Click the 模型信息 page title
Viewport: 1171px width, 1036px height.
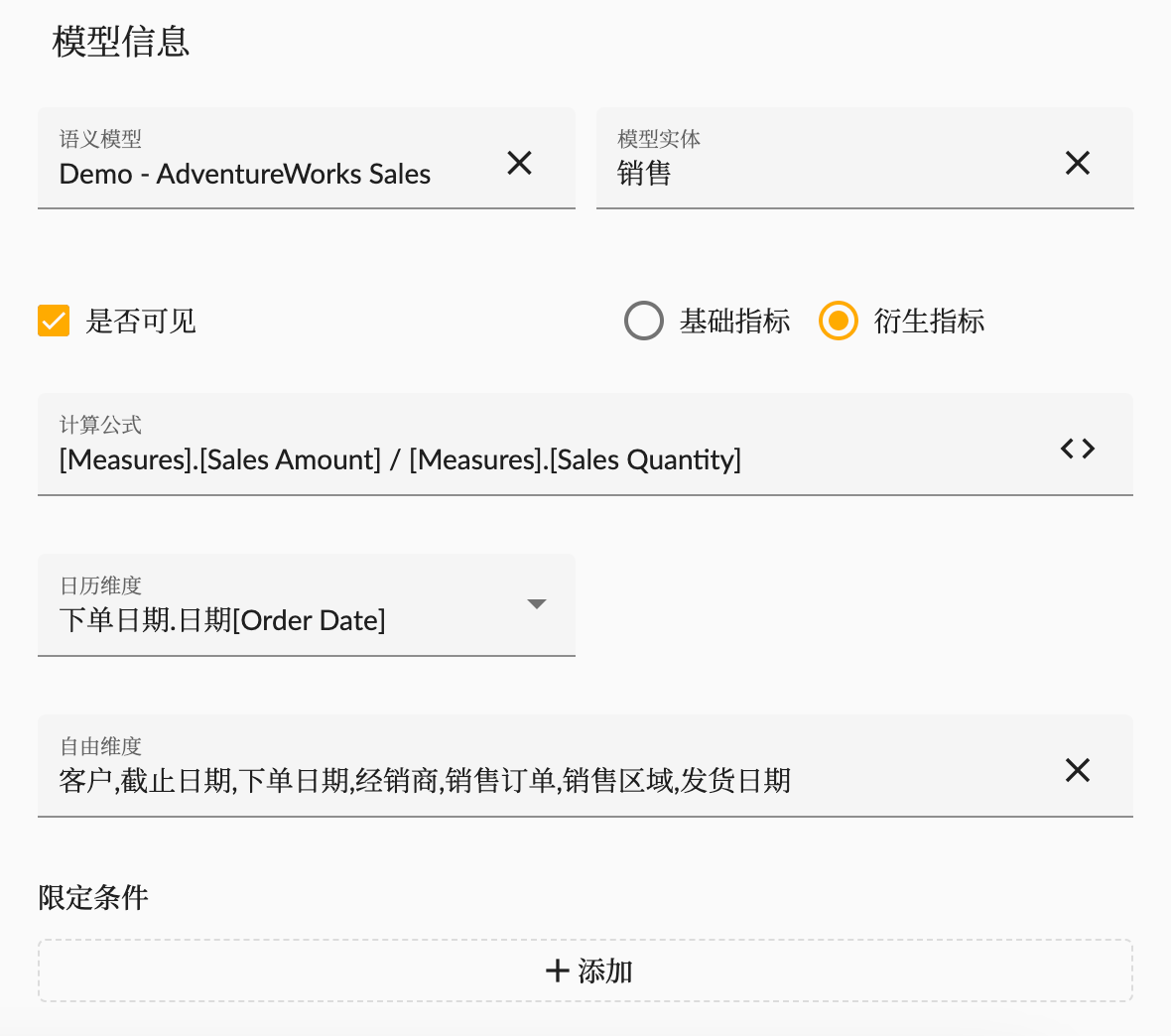click(122, 43)
